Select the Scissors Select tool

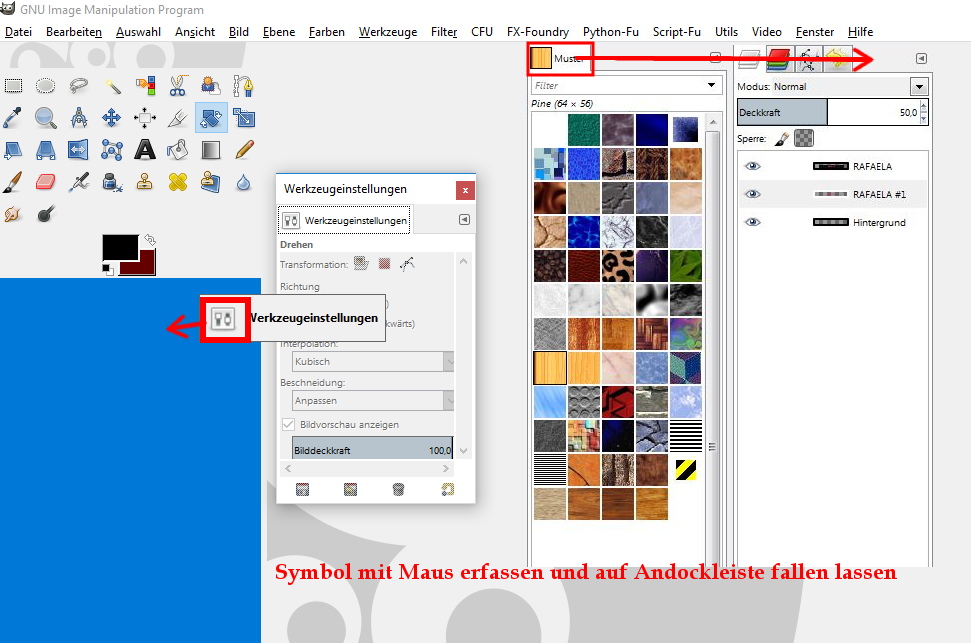[178, 85]
